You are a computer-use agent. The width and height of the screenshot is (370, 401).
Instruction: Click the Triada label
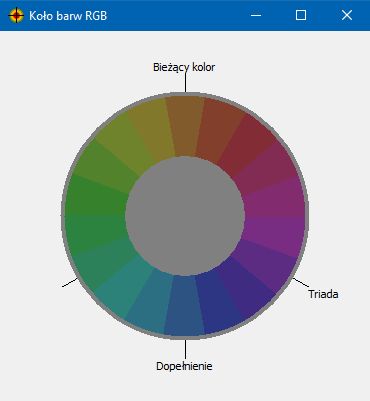point(323,294)
